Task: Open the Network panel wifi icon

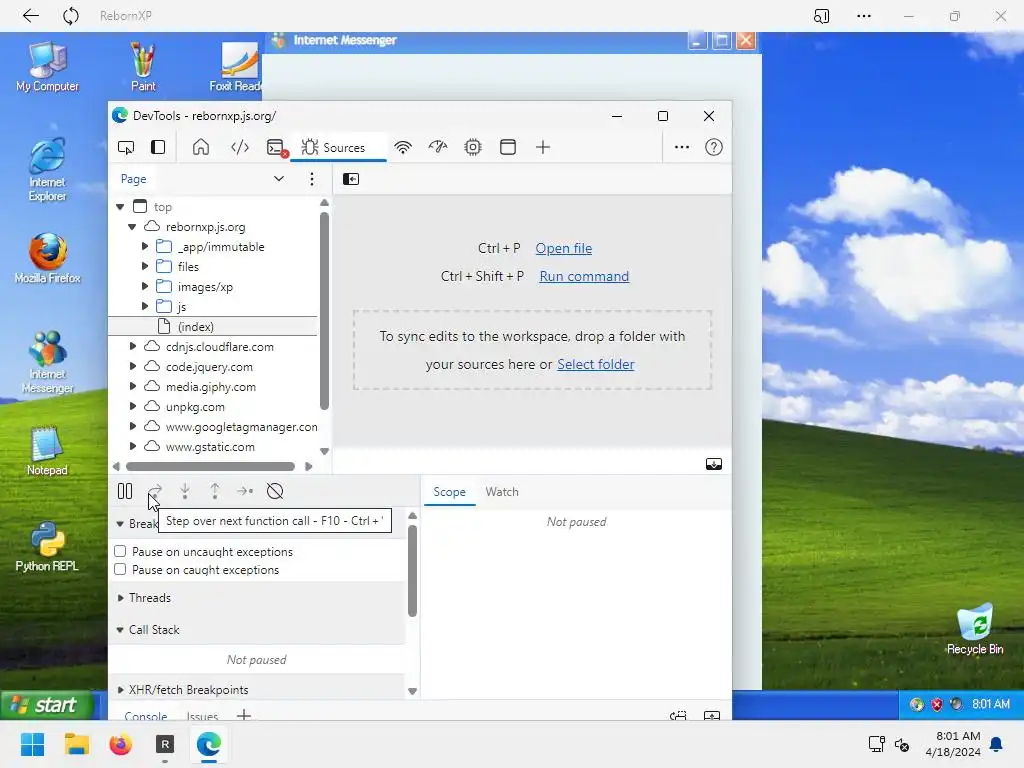Action: (x=403, y=148)
